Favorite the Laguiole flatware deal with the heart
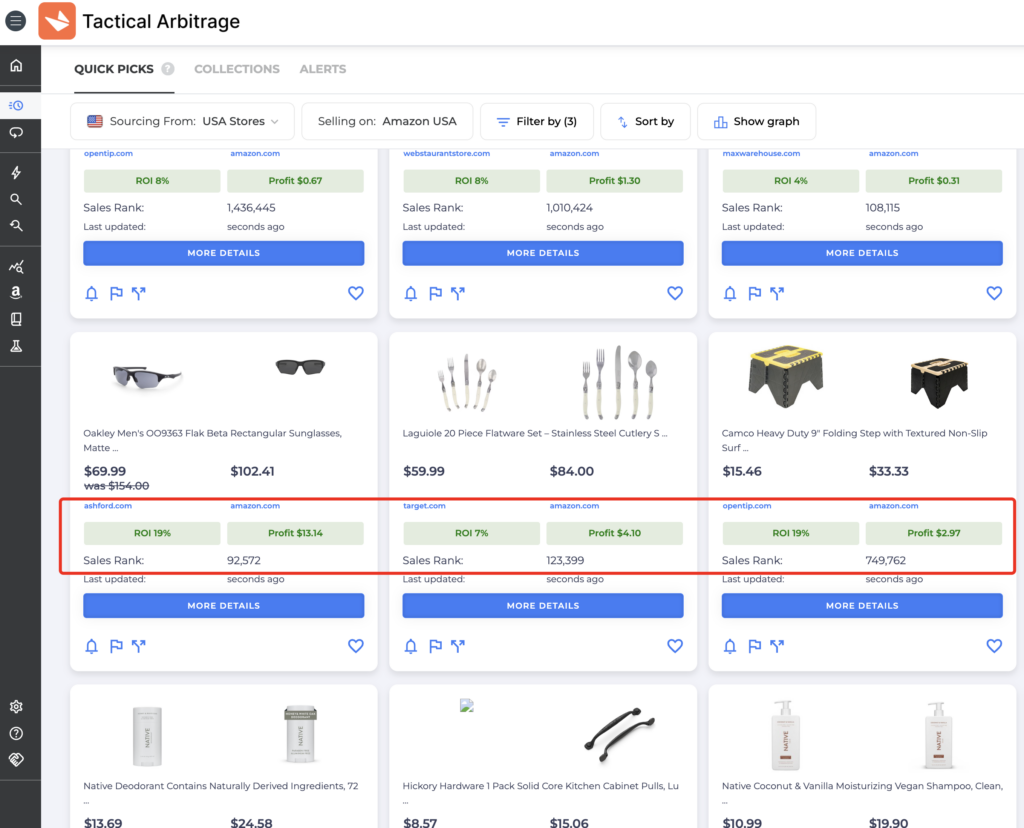 pos(675,646)
